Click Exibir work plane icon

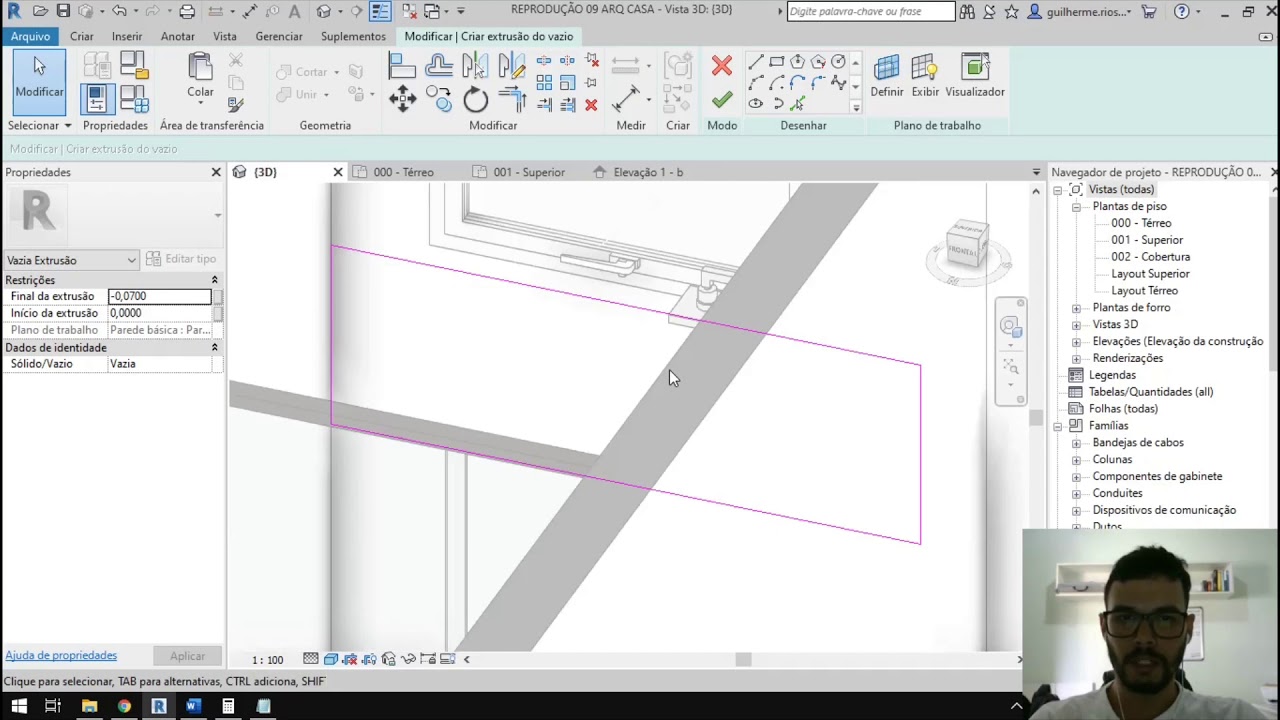(925, 76)
